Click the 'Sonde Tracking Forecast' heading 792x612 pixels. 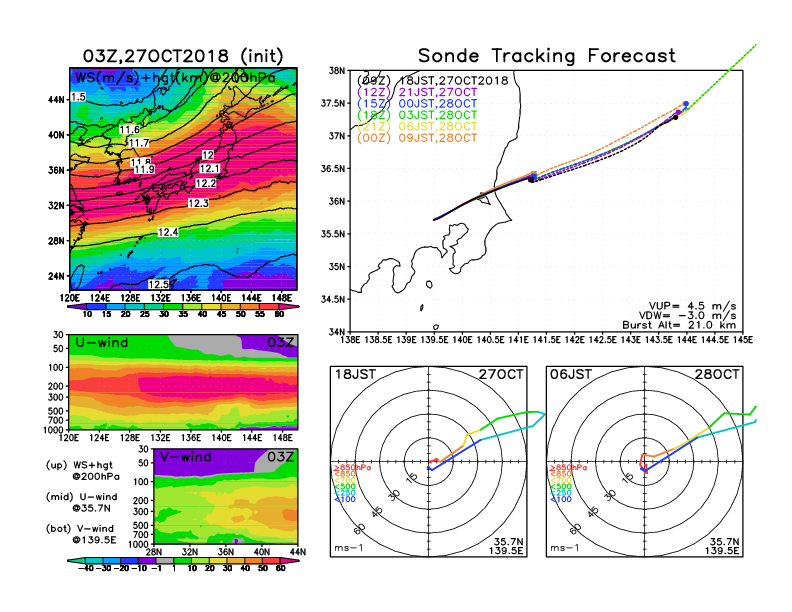547,55
